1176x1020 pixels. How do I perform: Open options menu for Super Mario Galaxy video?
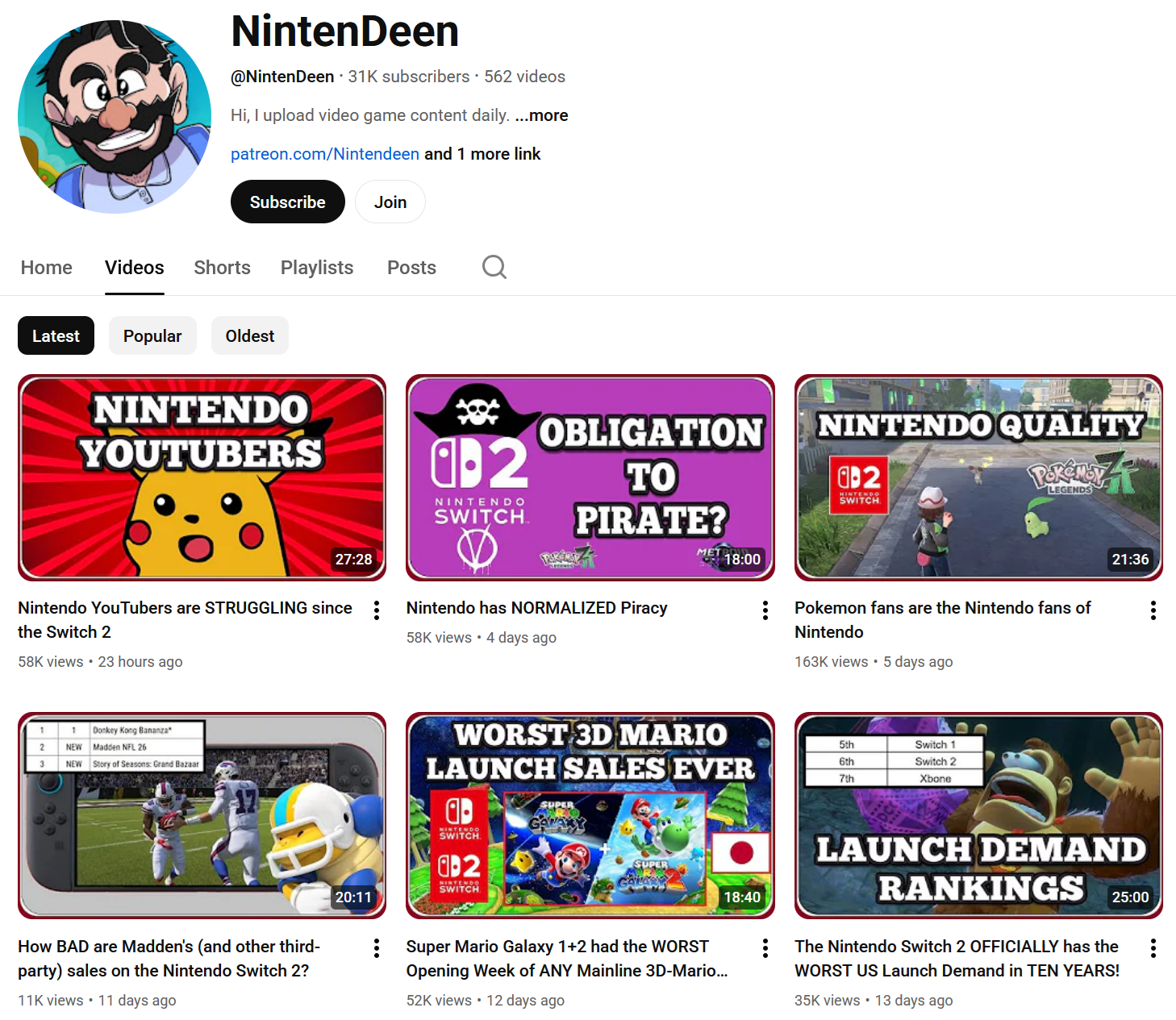click(765, 948)
